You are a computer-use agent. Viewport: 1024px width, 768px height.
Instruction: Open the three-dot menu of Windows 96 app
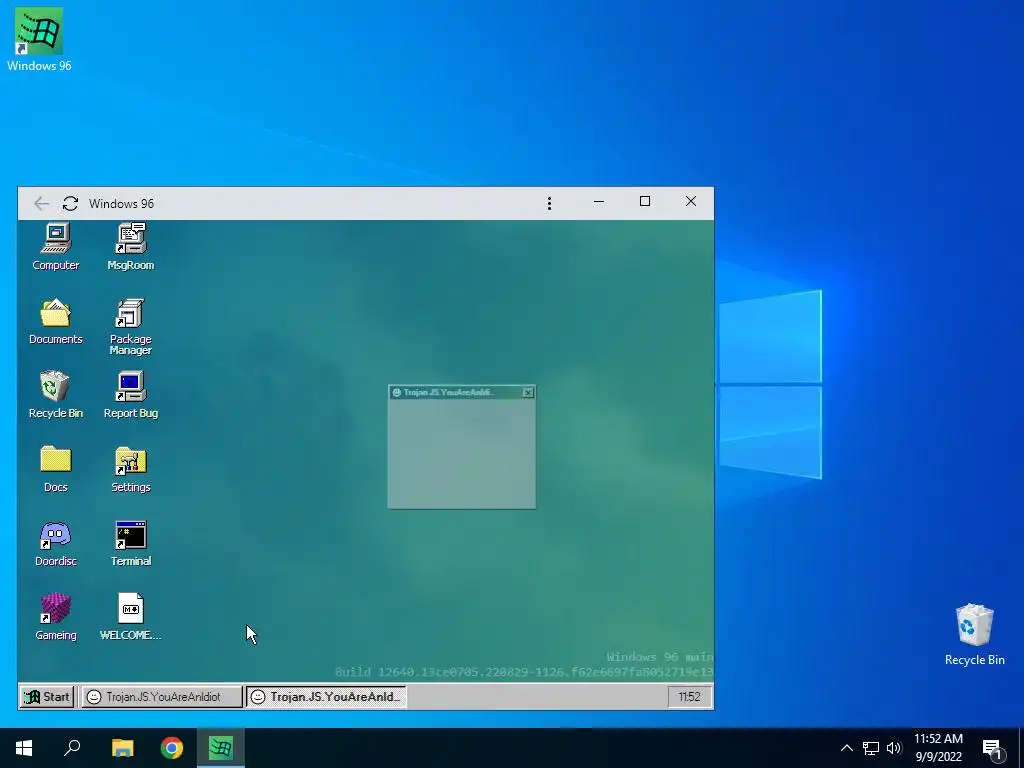click(x=549, y=204)
